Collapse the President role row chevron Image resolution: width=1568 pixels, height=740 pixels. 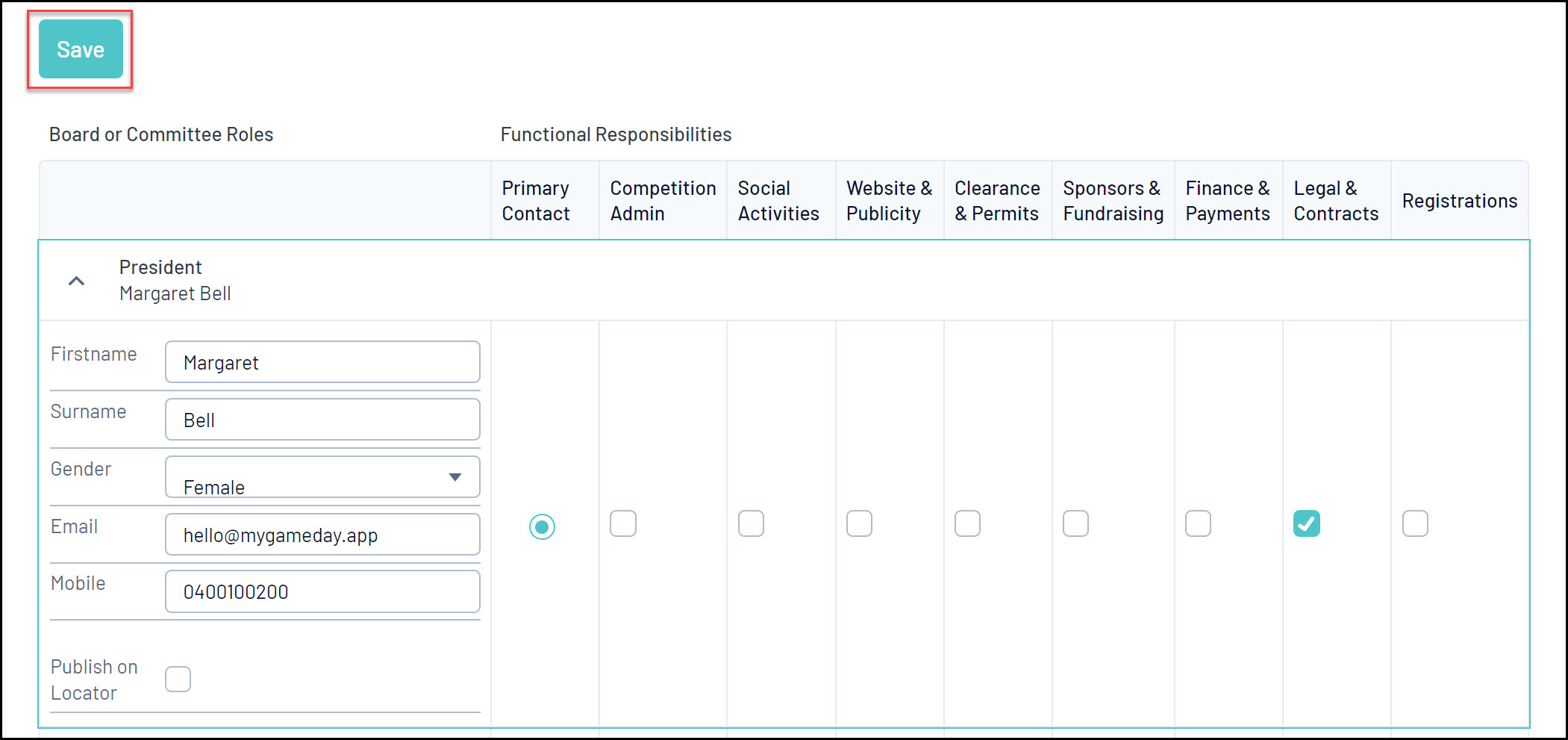tap(76, 281)
